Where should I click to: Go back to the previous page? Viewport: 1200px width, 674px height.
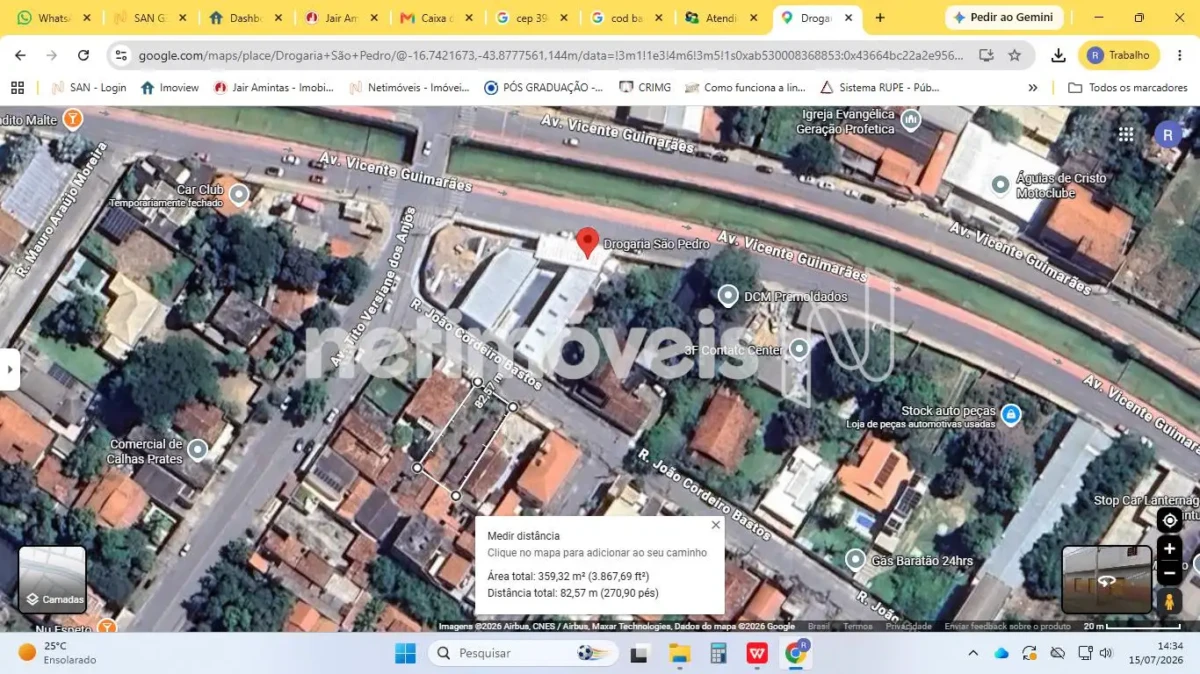tap(20, 56)
